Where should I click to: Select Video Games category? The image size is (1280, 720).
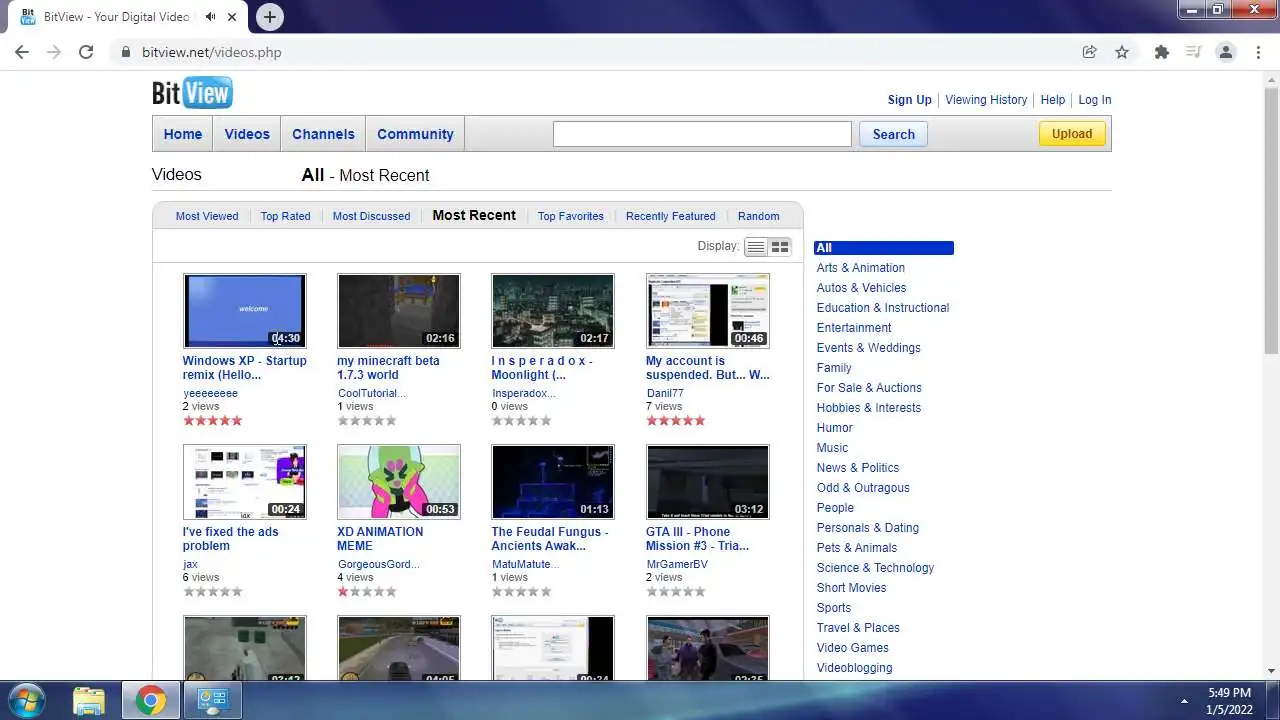tap(853, 648)
